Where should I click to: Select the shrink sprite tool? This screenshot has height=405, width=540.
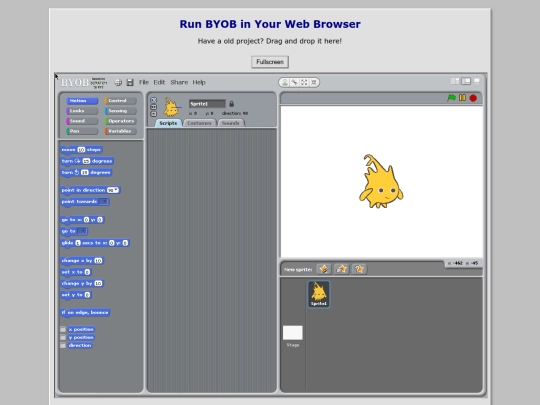(314, 82)
